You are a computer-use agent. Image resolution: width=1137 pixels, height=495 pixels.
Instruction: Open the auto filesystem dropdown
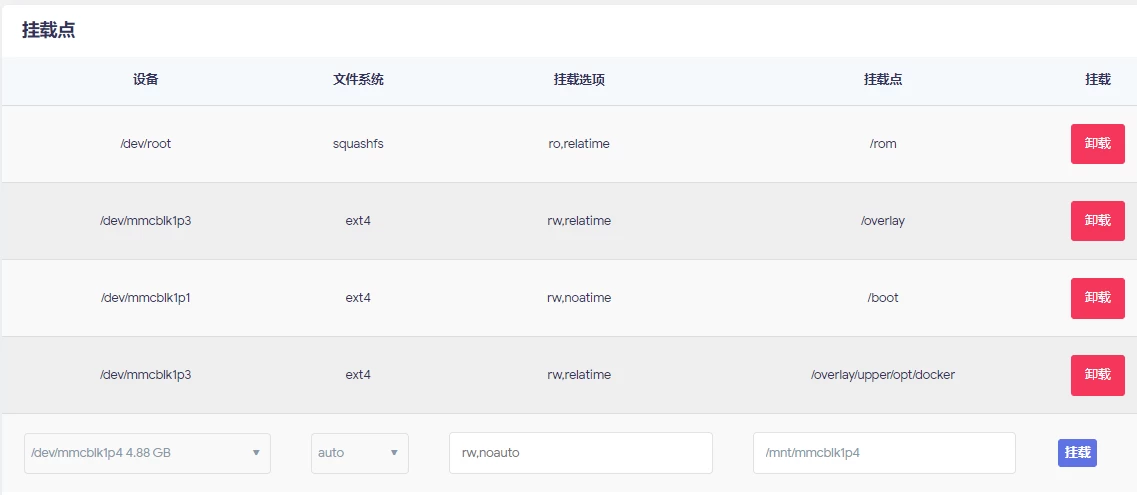pos(360,453)
